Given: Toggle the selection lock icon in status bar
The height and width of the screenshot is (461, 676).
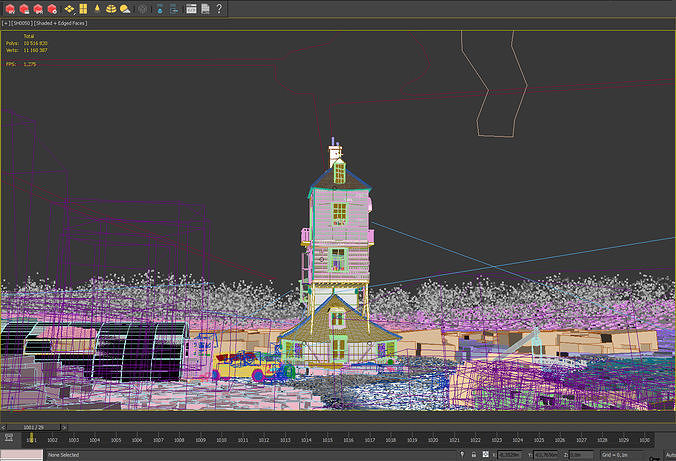Looking at the screenshot, I should point(474,455).
